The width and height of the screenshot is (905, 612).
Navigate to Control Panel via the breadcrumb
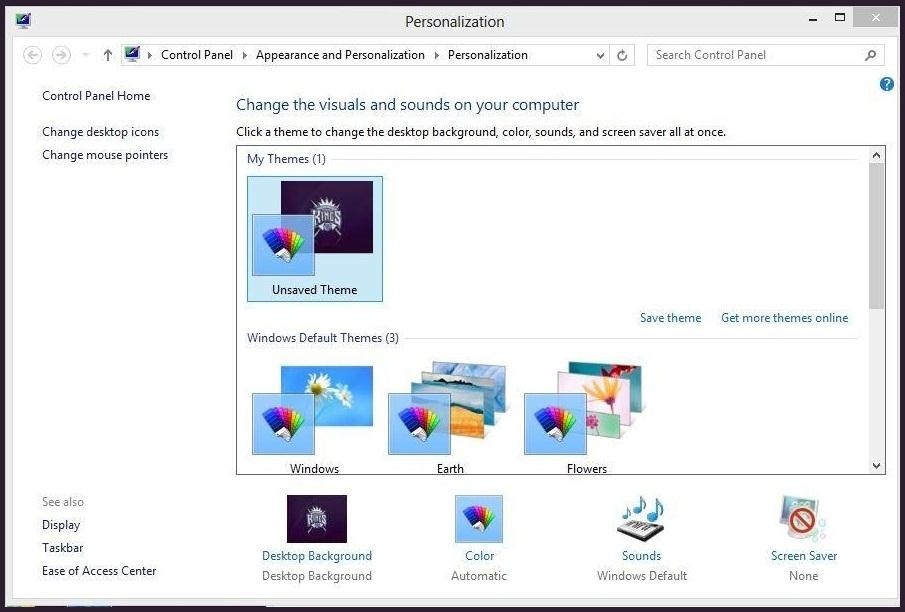(x=196, y=55)
